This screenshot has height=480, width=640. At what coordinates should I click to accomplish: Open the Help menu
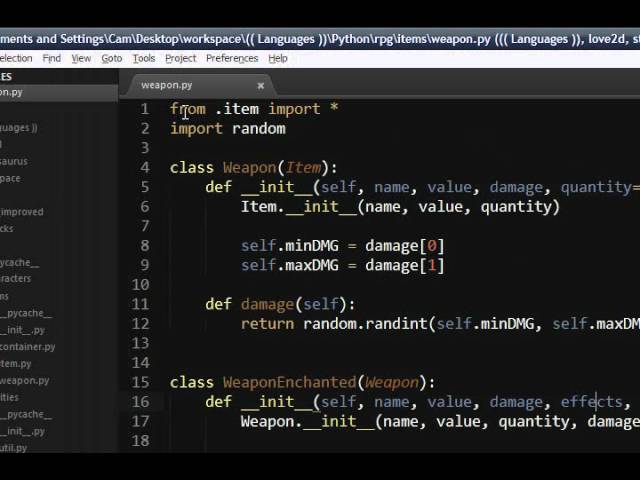coord(278,58)
